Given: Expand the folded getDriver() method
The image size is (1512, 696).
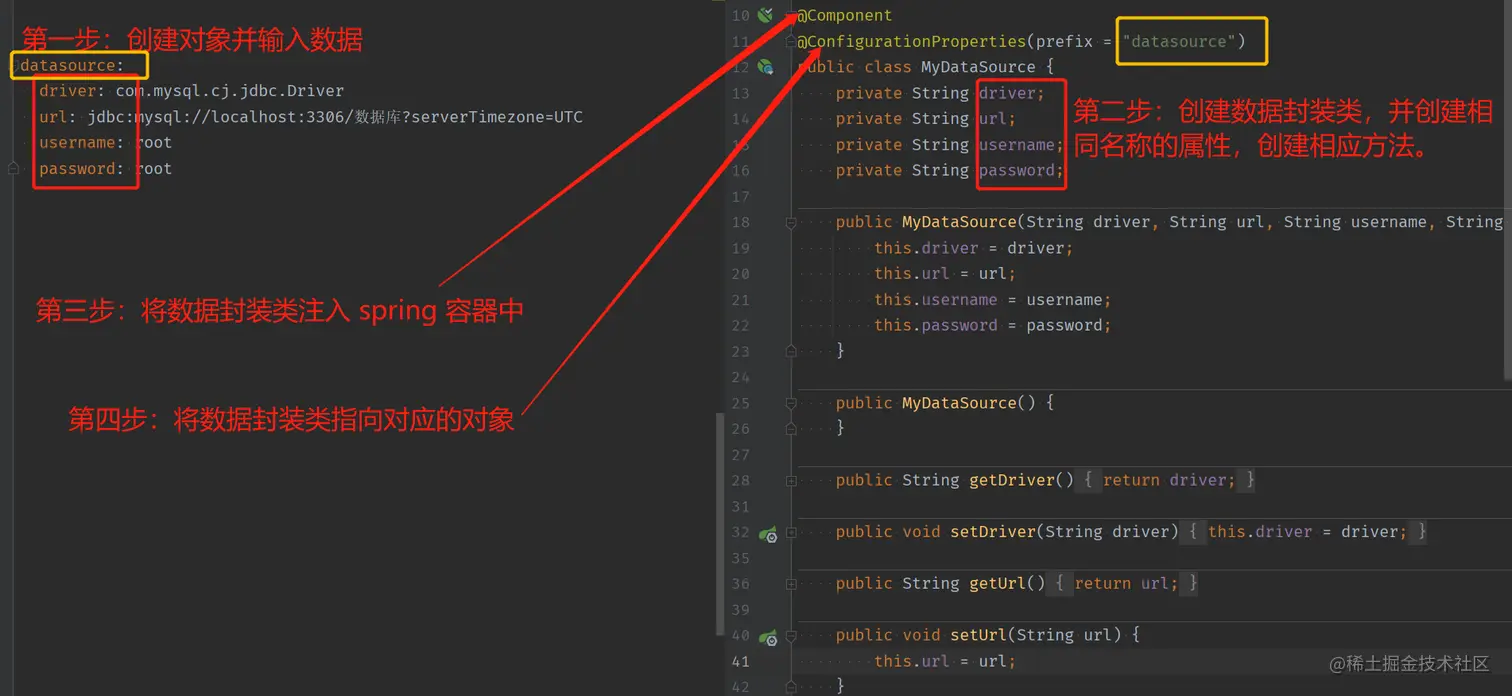Looking at the screenshot, I should 791,481.
